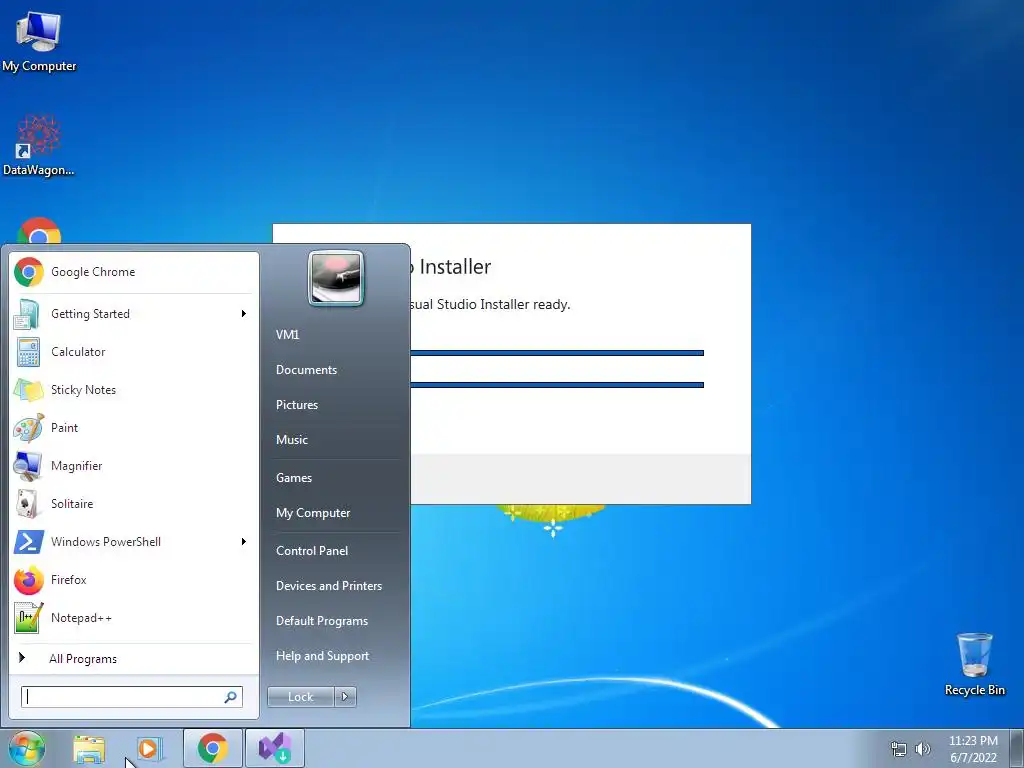
Task: Expand the Windows PowerShell jump list arrow
Action: click(x=244, y=541)
